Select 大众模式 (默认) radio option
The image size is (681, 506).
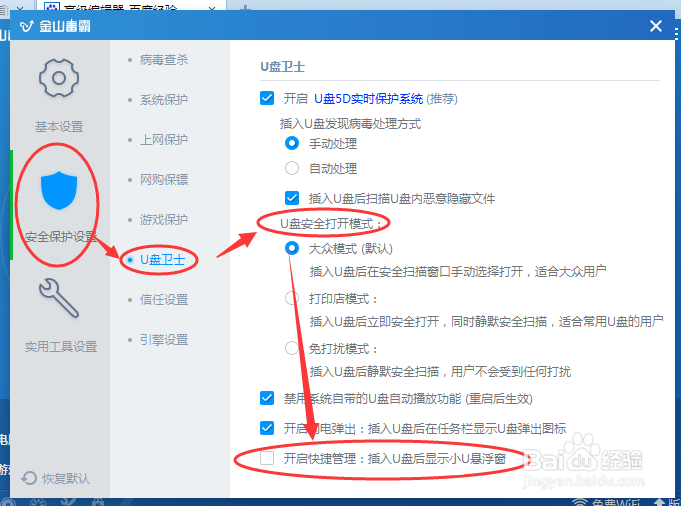[292, 248]
